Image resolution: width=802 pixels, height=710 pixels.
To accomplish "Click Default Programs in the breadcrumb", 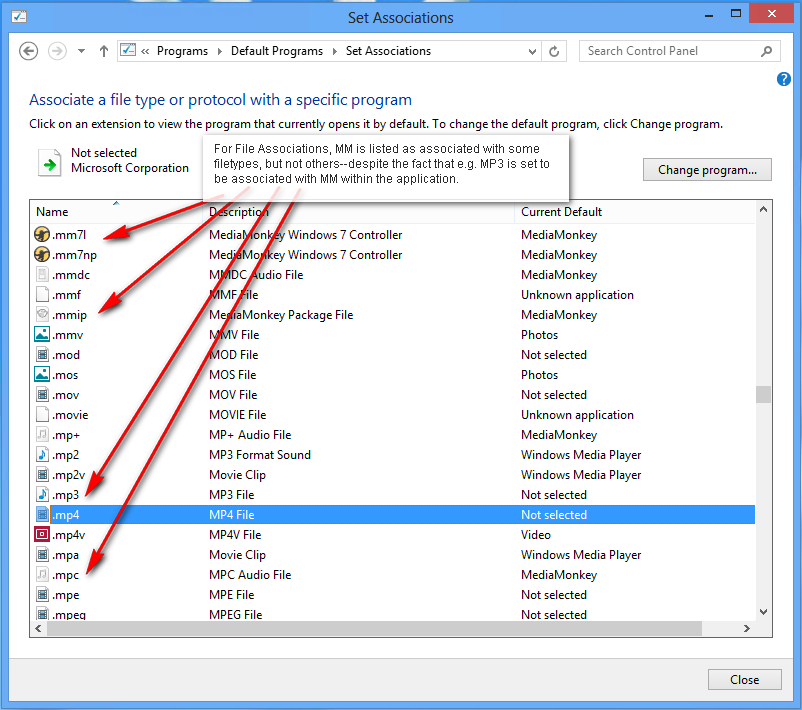I will [277, 51].
